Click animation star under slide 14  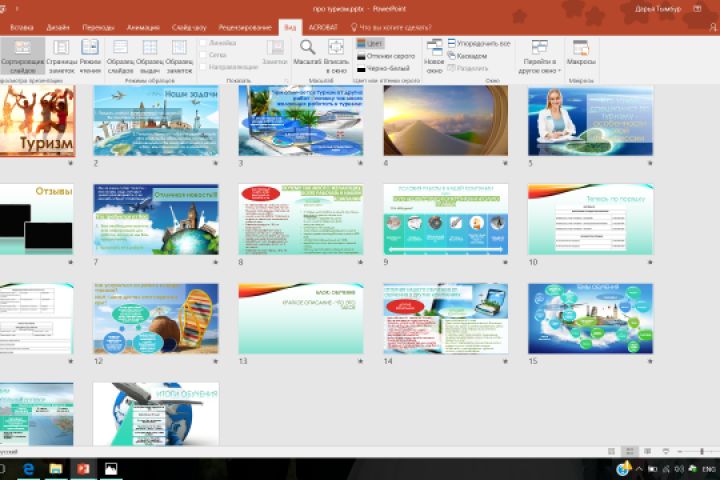[505, 361]
